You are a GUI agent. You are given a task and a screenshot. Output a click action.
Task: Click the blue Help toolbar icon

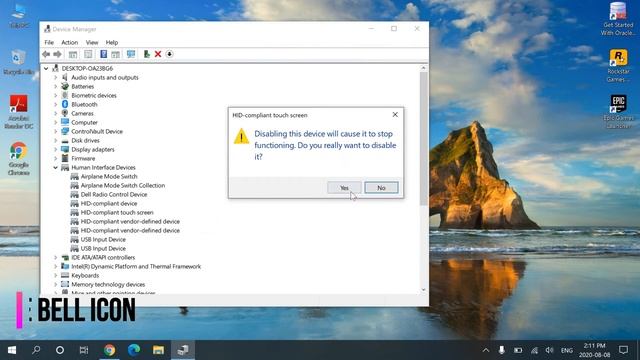tap(103, 54)
